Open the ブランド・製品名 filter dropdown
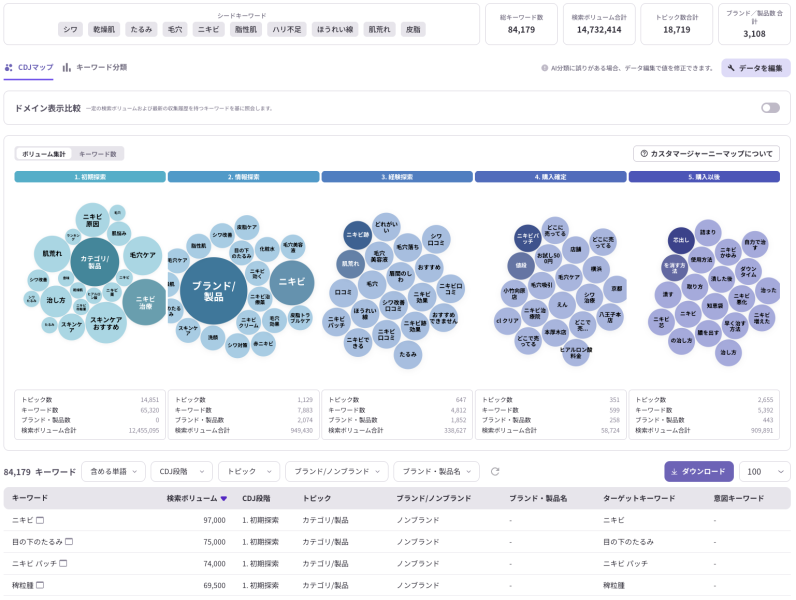 pyautogui.click(x=436, y=471)
